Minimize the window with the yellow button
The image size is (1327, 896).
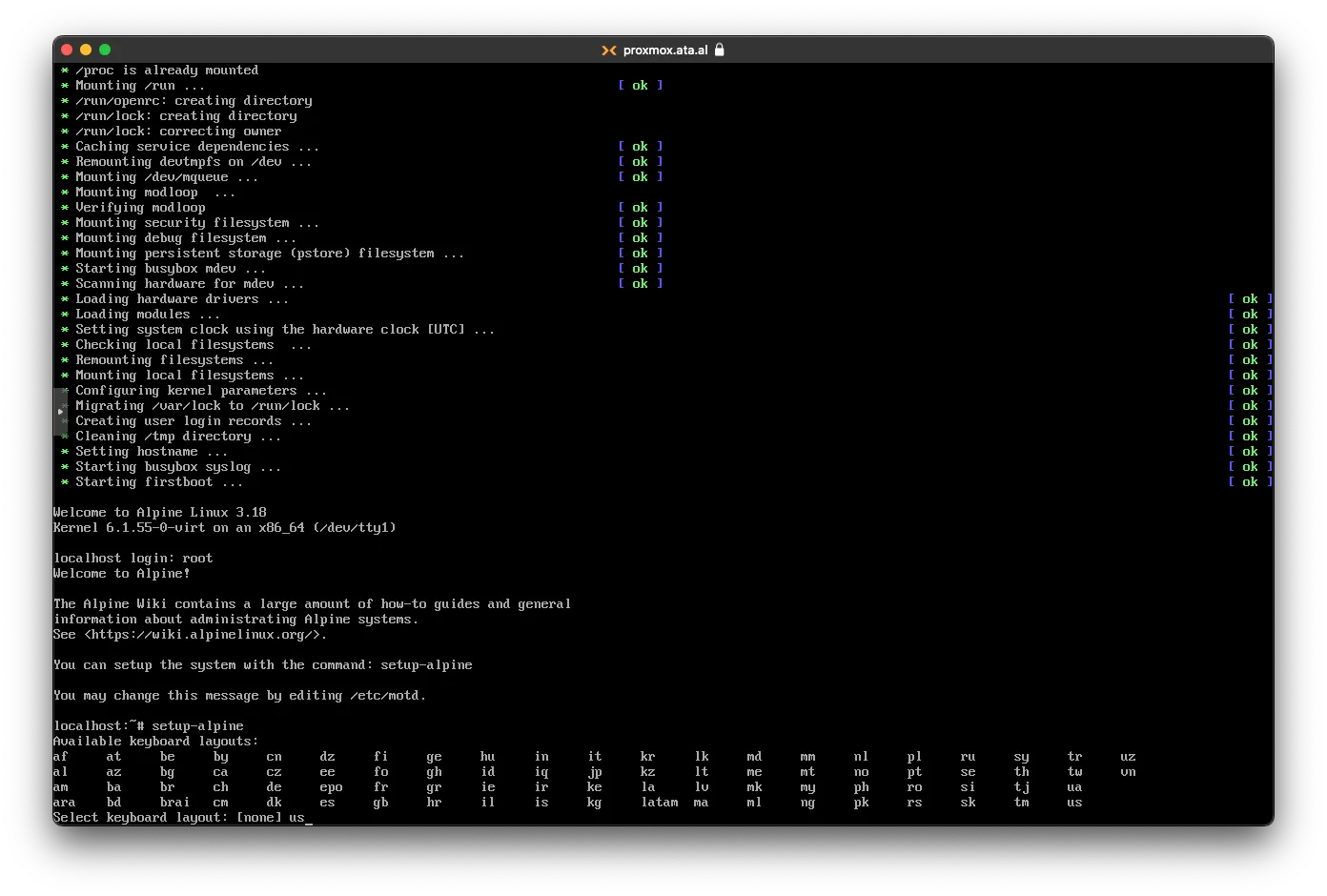[x=86, y=50]
